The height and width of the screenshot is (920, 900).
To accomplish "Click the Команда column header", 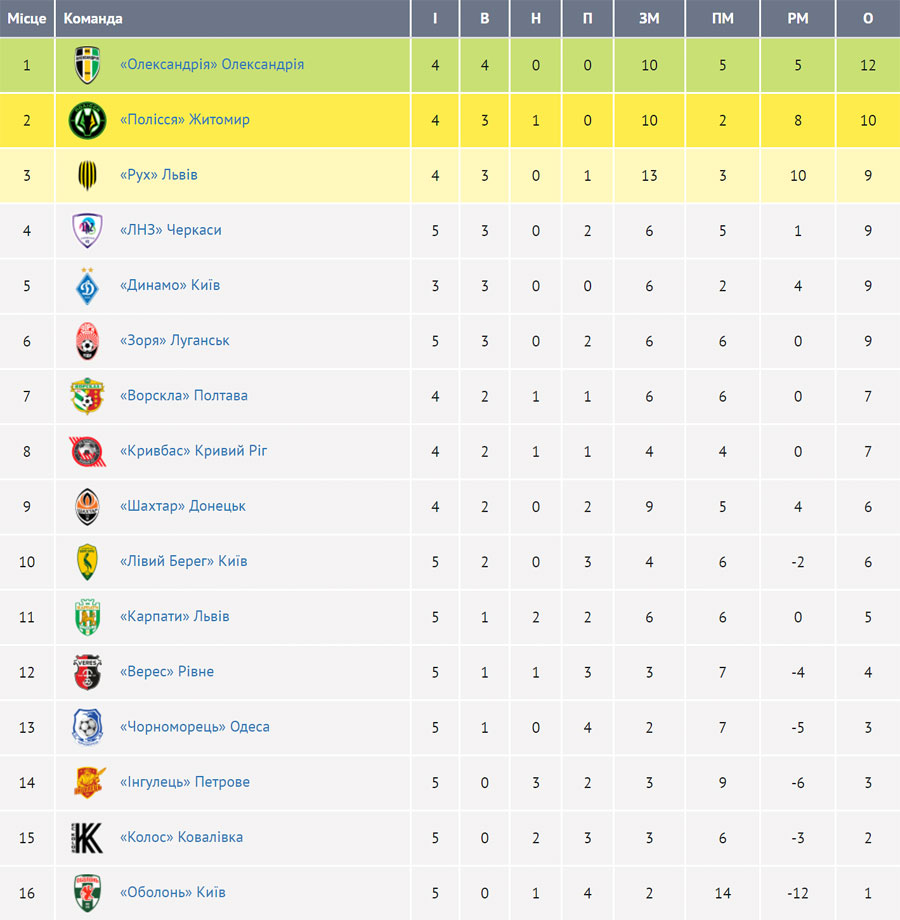I will click(x=93, y=19).
